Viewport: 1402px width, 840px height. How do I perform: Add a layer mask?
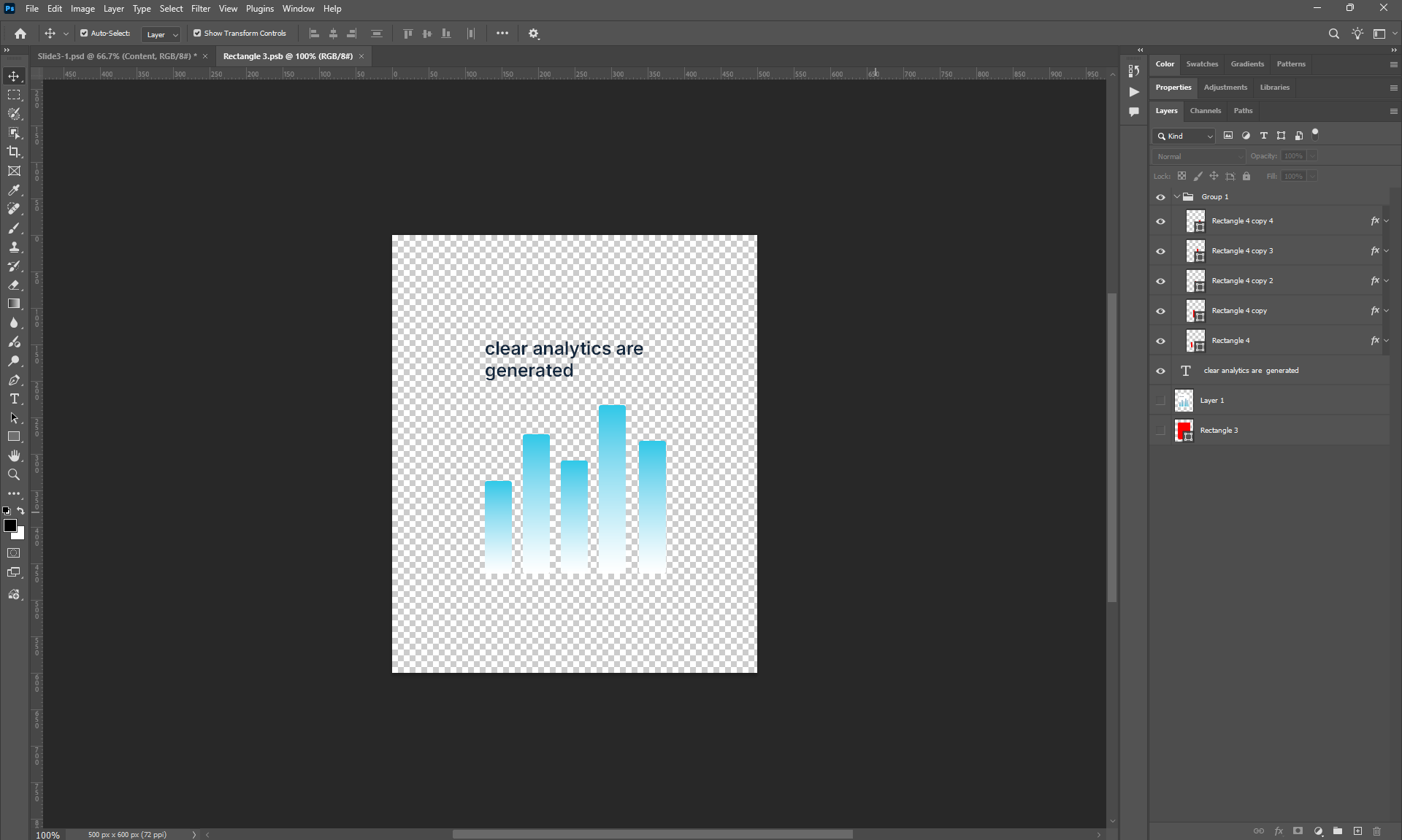(1298, 831)
